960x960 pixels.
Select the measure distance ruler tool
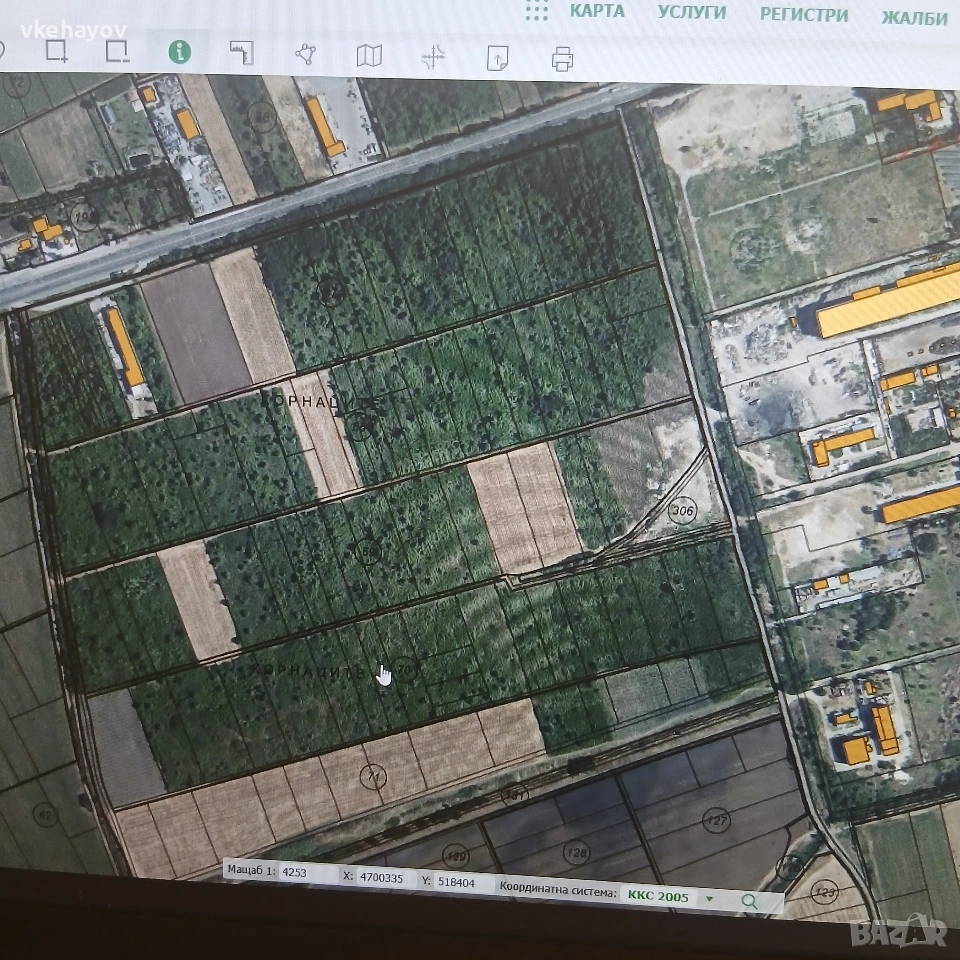click(x=241, y=53)
